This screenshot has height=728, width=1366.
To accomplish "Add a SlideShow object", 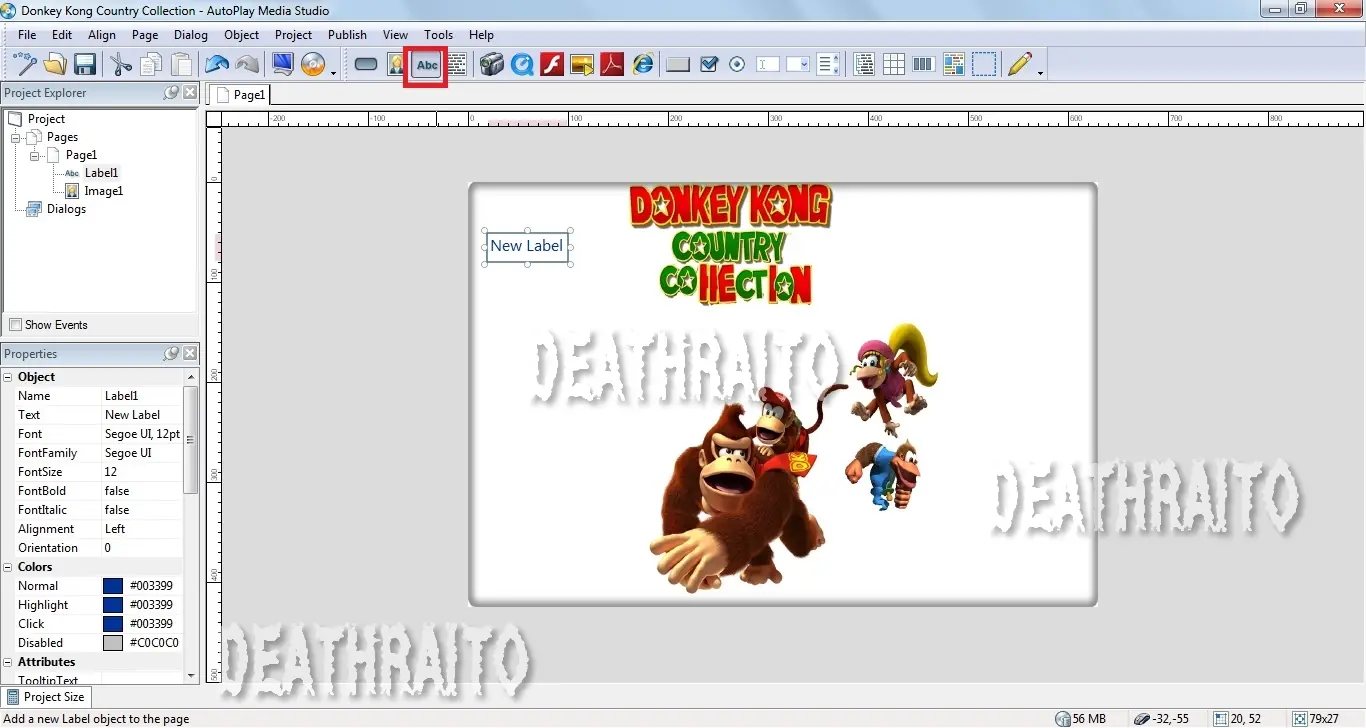I will point(582,65).
